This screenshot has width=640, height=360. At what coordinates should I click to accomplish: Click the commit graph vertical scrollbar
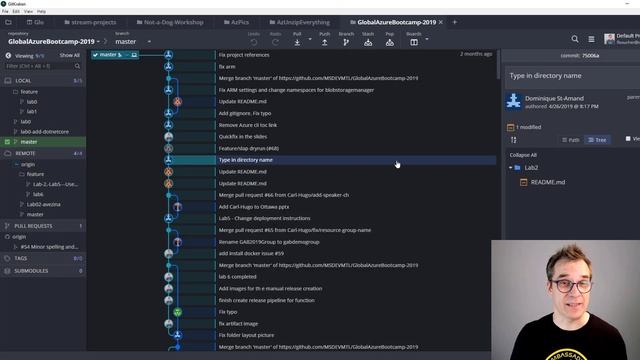point(498,64)
